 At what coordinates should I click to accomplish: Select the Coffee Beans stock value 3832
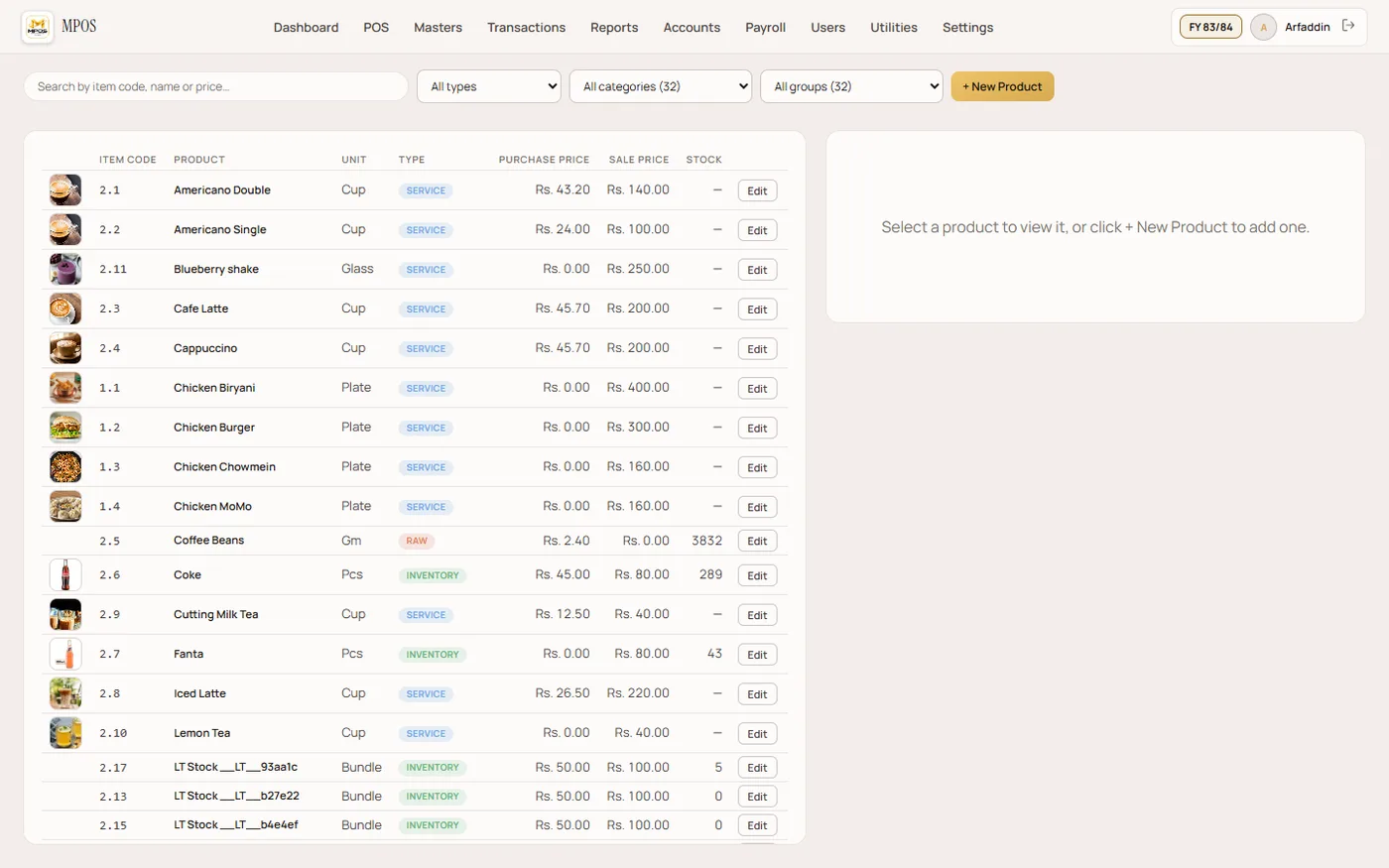(x=706, y=541)
